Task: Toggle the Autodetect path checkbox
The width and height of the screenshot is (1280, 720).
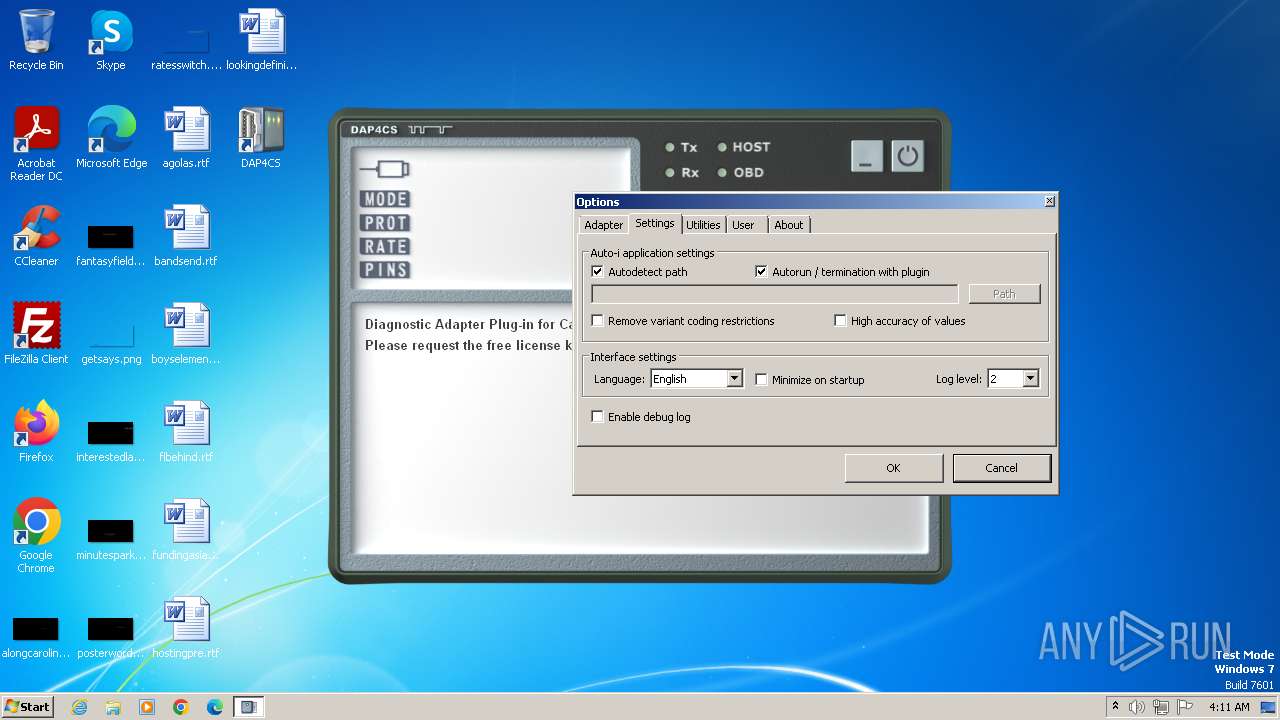Action: (598, 272)
